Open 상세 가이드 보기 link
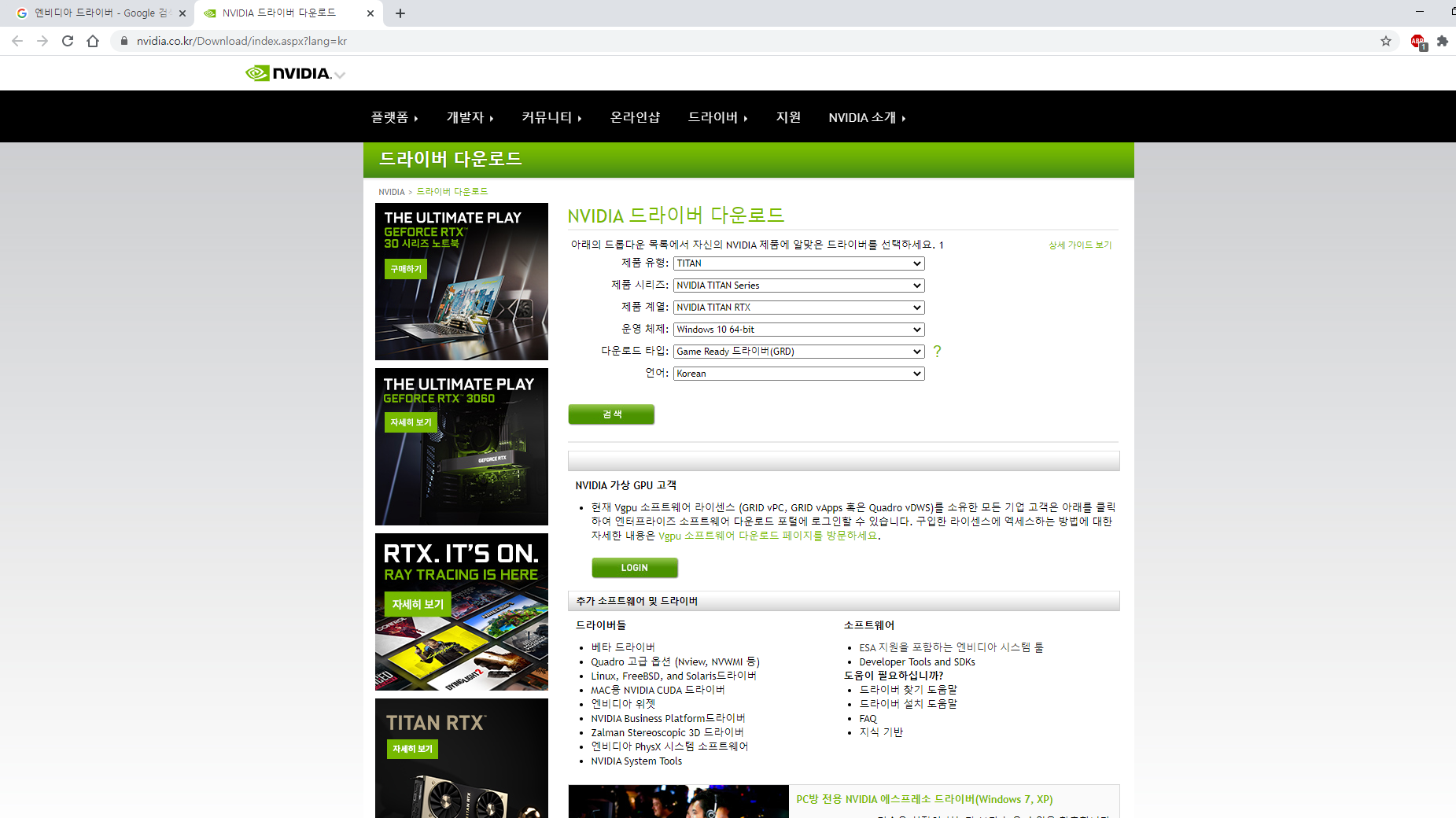Screen dimensions: 1456x818 pos(1080,245)
